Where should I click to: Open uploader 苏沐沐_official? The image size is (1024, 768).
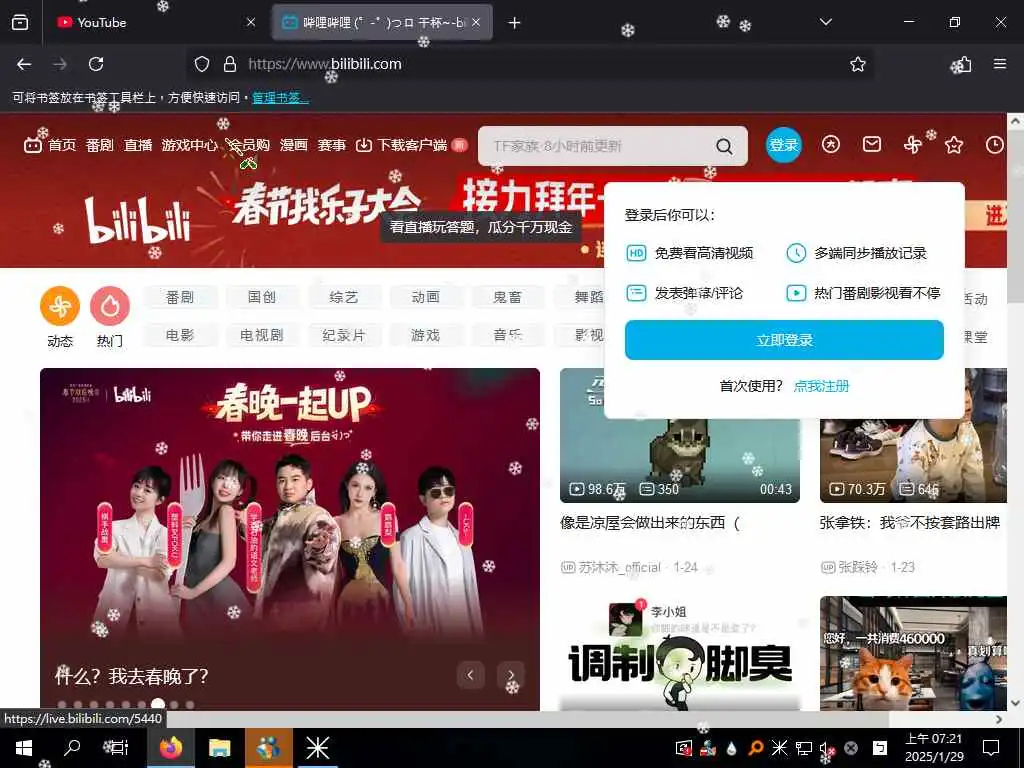(x=612, y=568)
